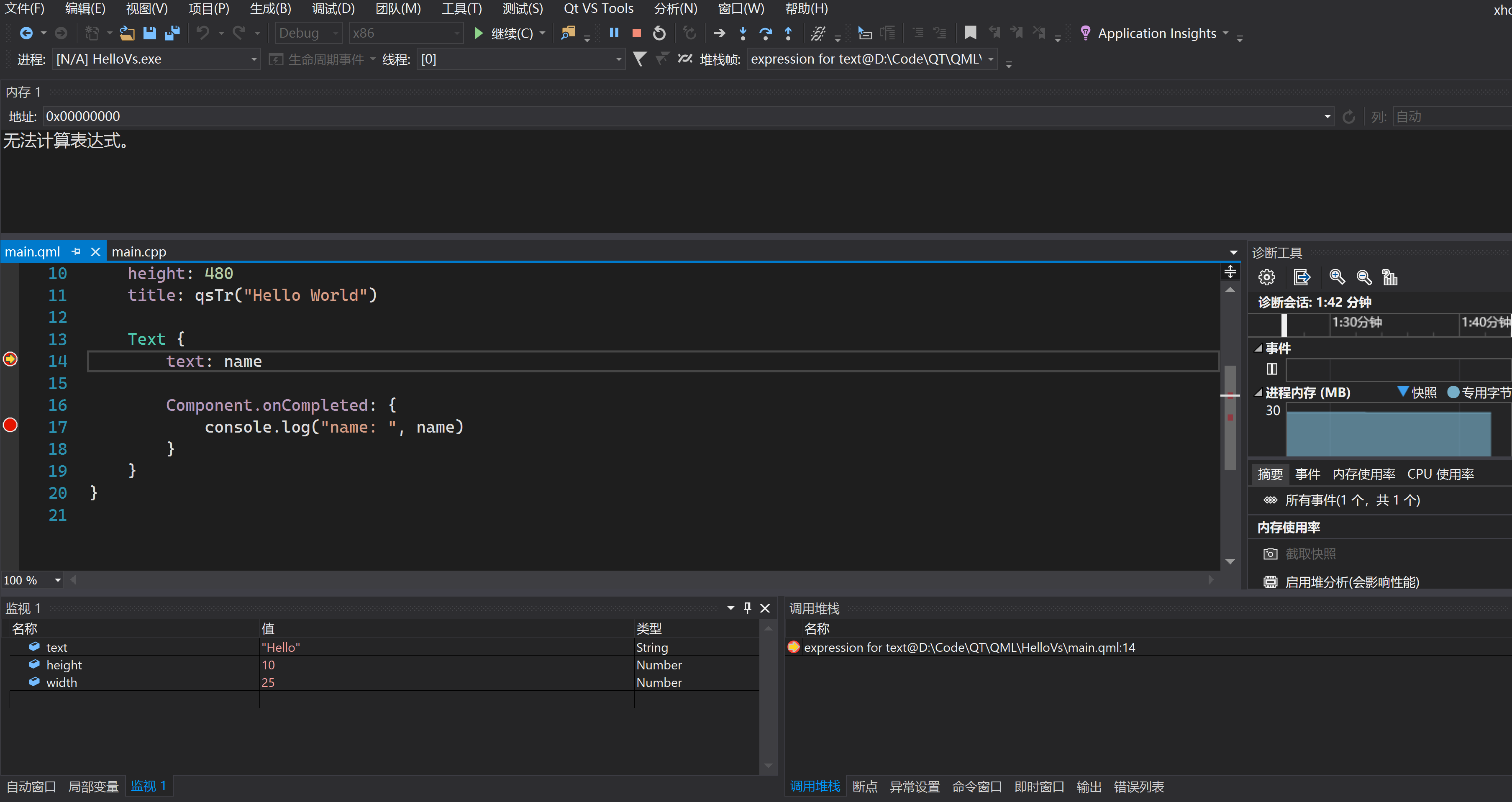Open the memory address dropdown 0x00000000
This screenshot has width=1512, height=802.
click(x=1327, y=116)
